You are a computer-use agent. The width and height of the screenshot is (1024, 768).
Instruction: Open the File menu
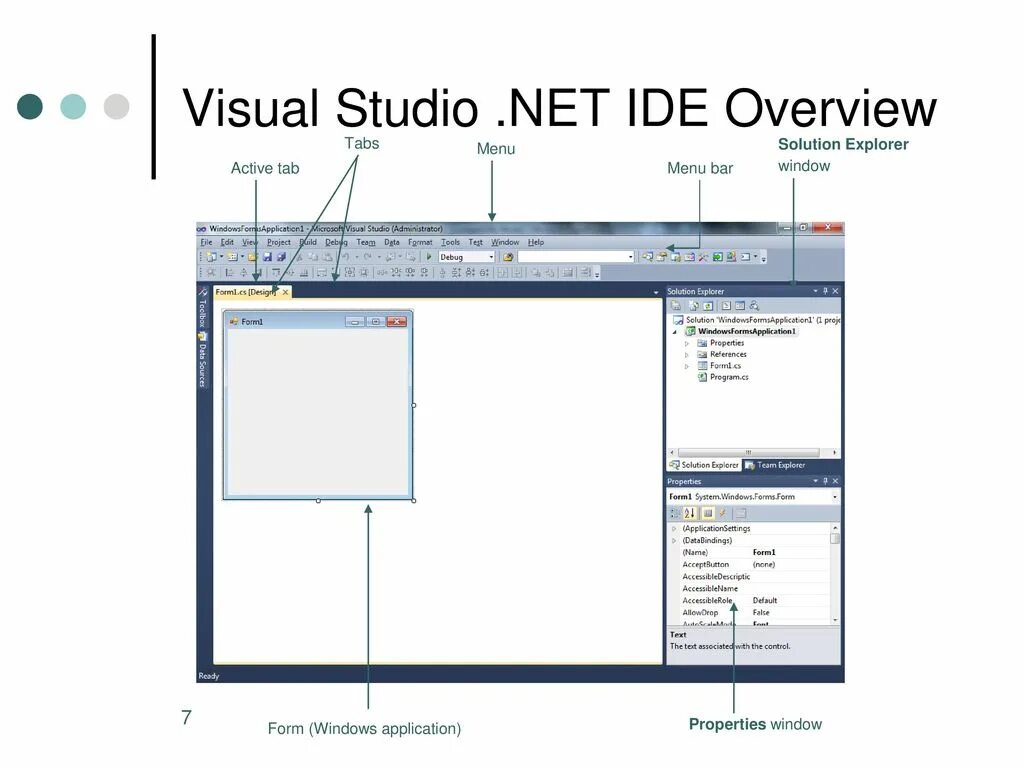point(206,242)
